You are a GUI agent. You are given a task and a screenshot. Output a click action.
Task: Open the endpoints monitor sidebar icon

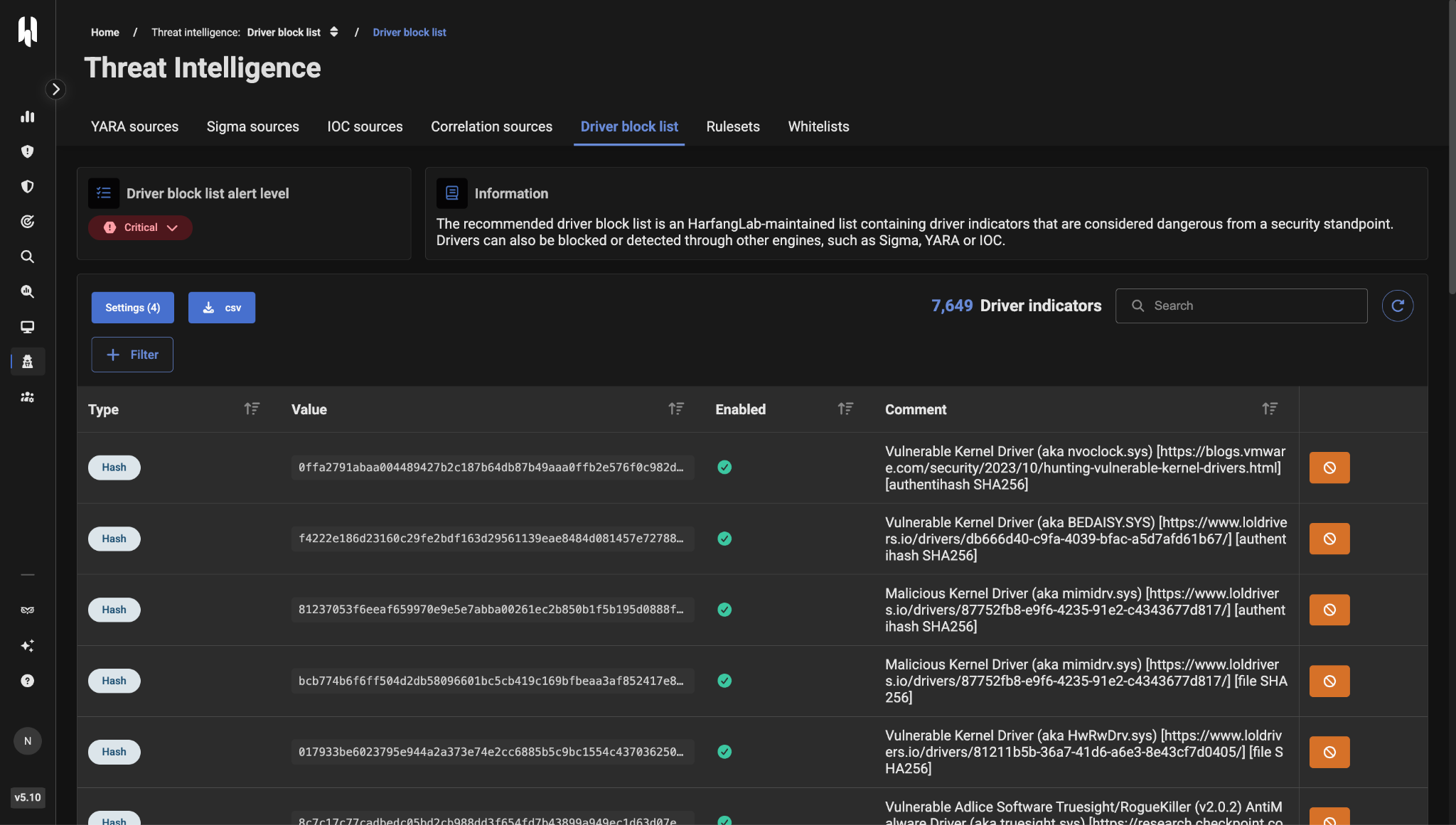[x=28, y=327]
